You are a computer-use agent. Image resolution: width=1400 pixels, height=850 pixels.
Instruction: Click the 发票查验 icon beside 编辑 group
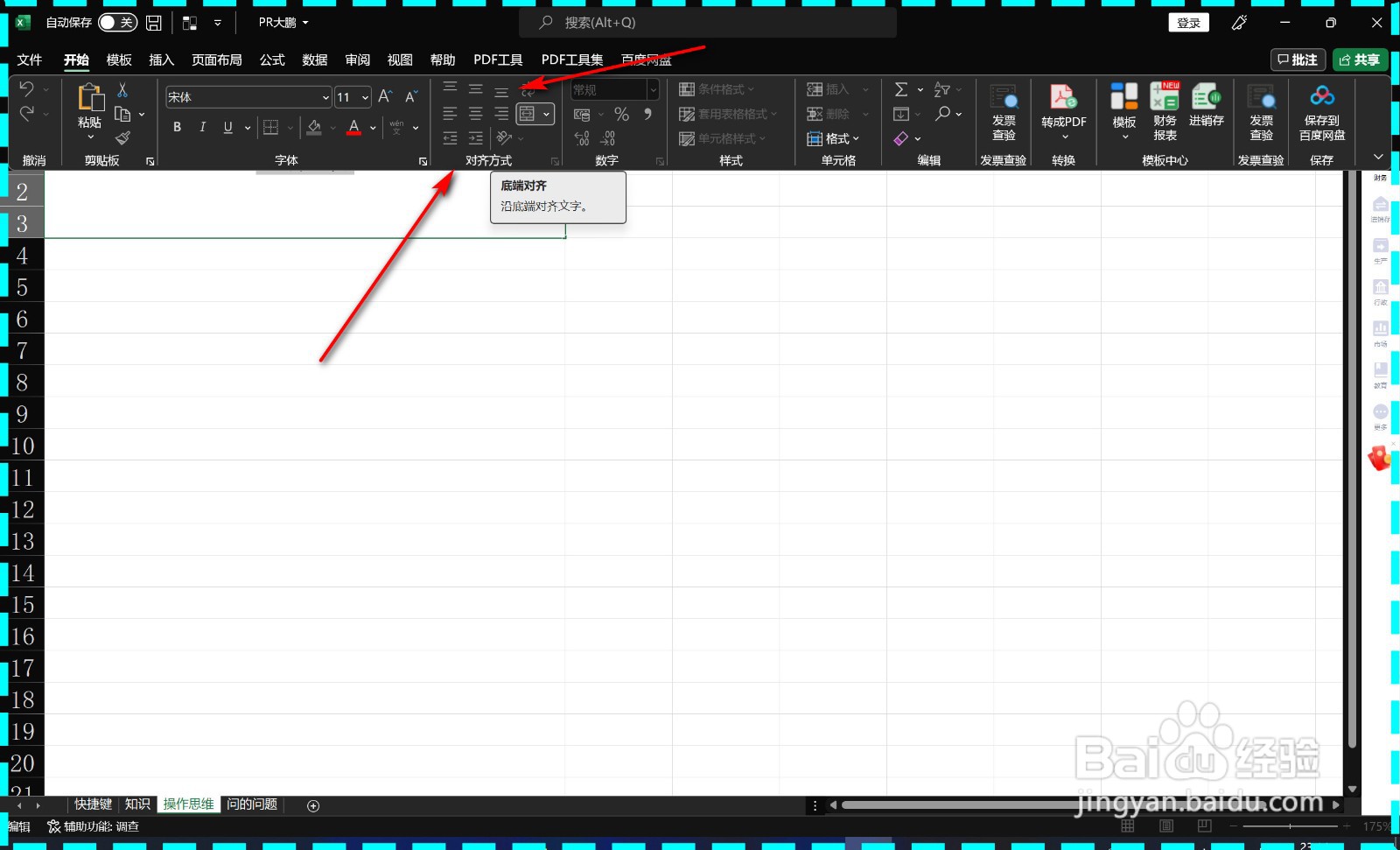coord(1004,97)
